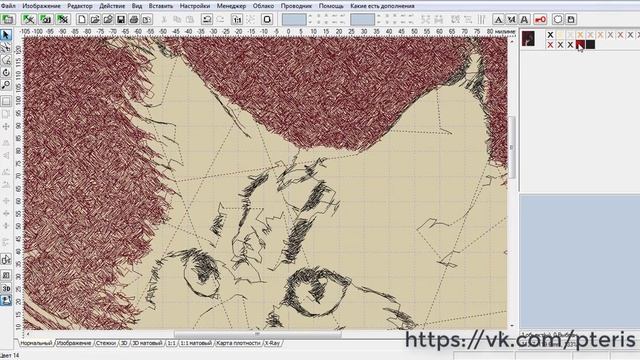Click the small floppy icon at toolbar end
This screenshot has height=360, width=640.
point(571,19)
